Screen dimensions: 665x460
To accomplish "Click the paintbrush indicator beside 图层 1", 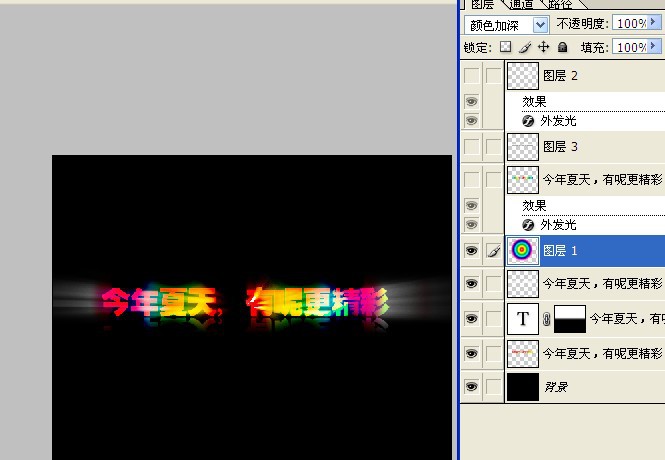I will click(493, 251).
